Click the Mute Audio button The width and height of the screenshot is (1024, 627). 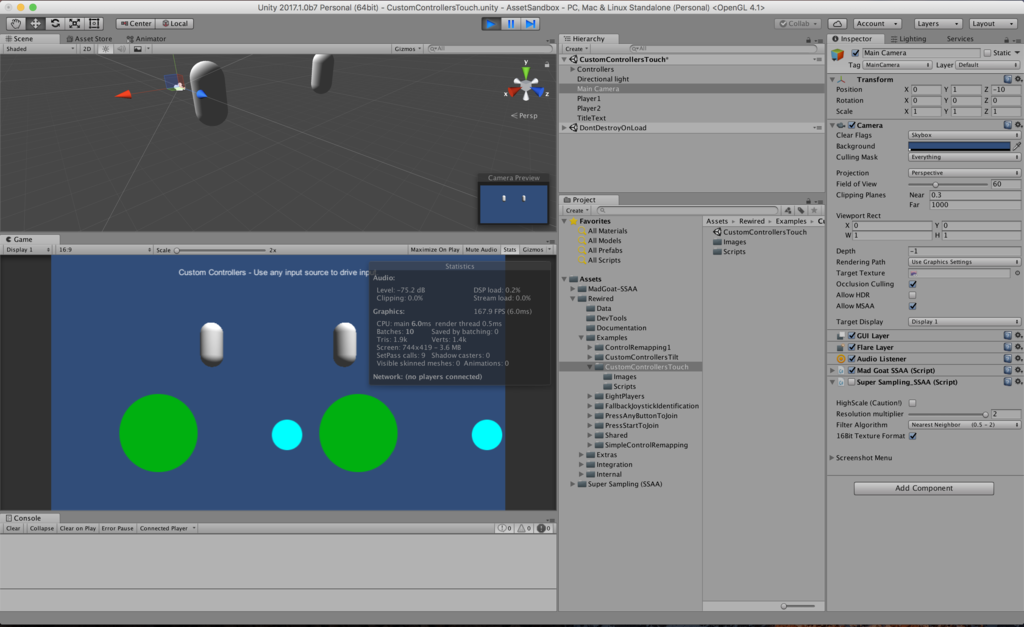coord(481,249)
